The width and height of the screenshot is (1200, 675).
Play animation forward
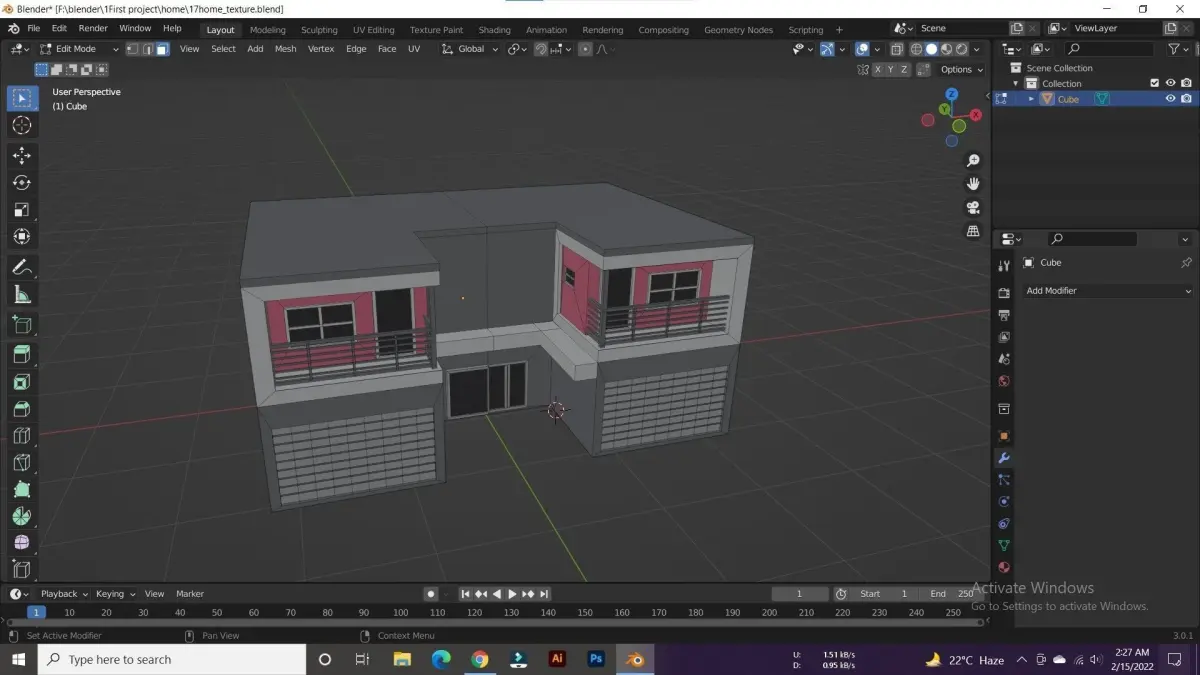(512, 594)
